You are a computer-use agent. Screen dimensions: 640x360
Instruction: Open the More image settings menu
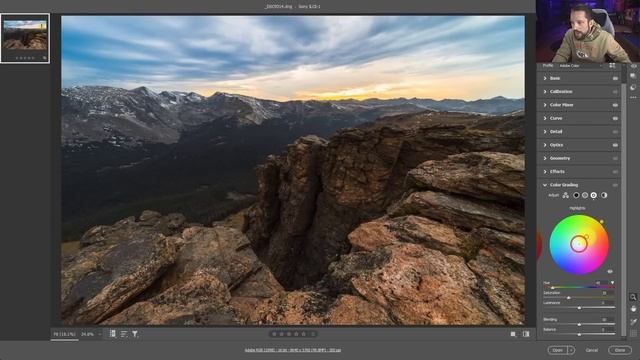click(633, 98)
